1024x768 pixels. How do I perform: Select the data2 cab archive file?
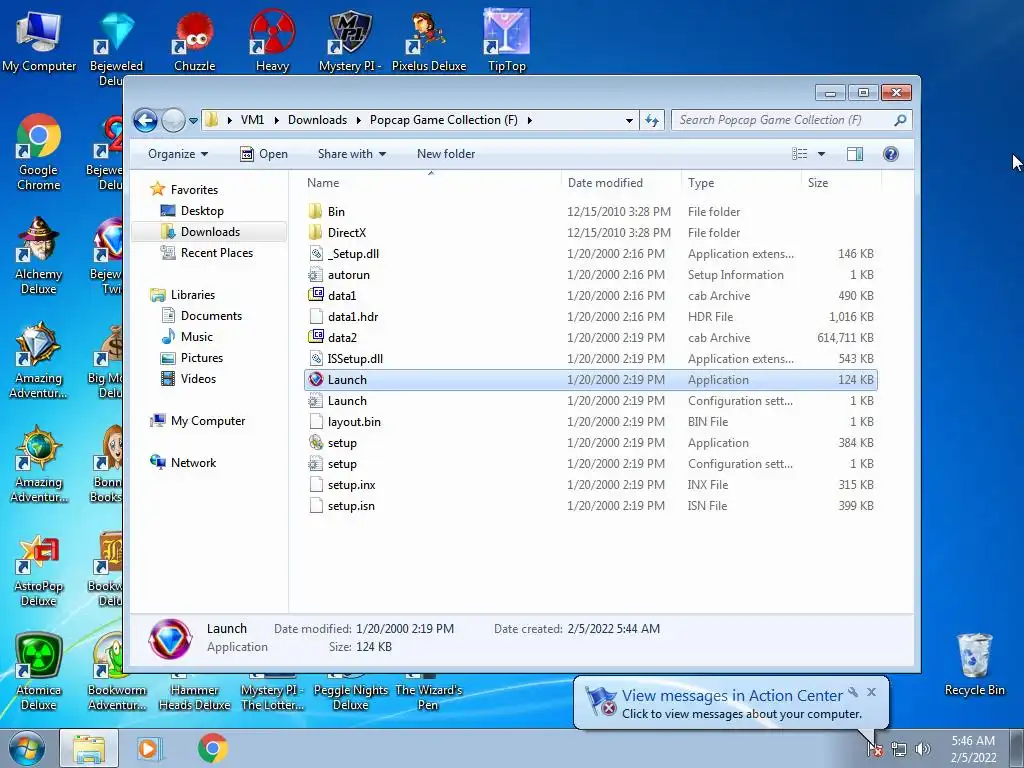coord(590,338)
